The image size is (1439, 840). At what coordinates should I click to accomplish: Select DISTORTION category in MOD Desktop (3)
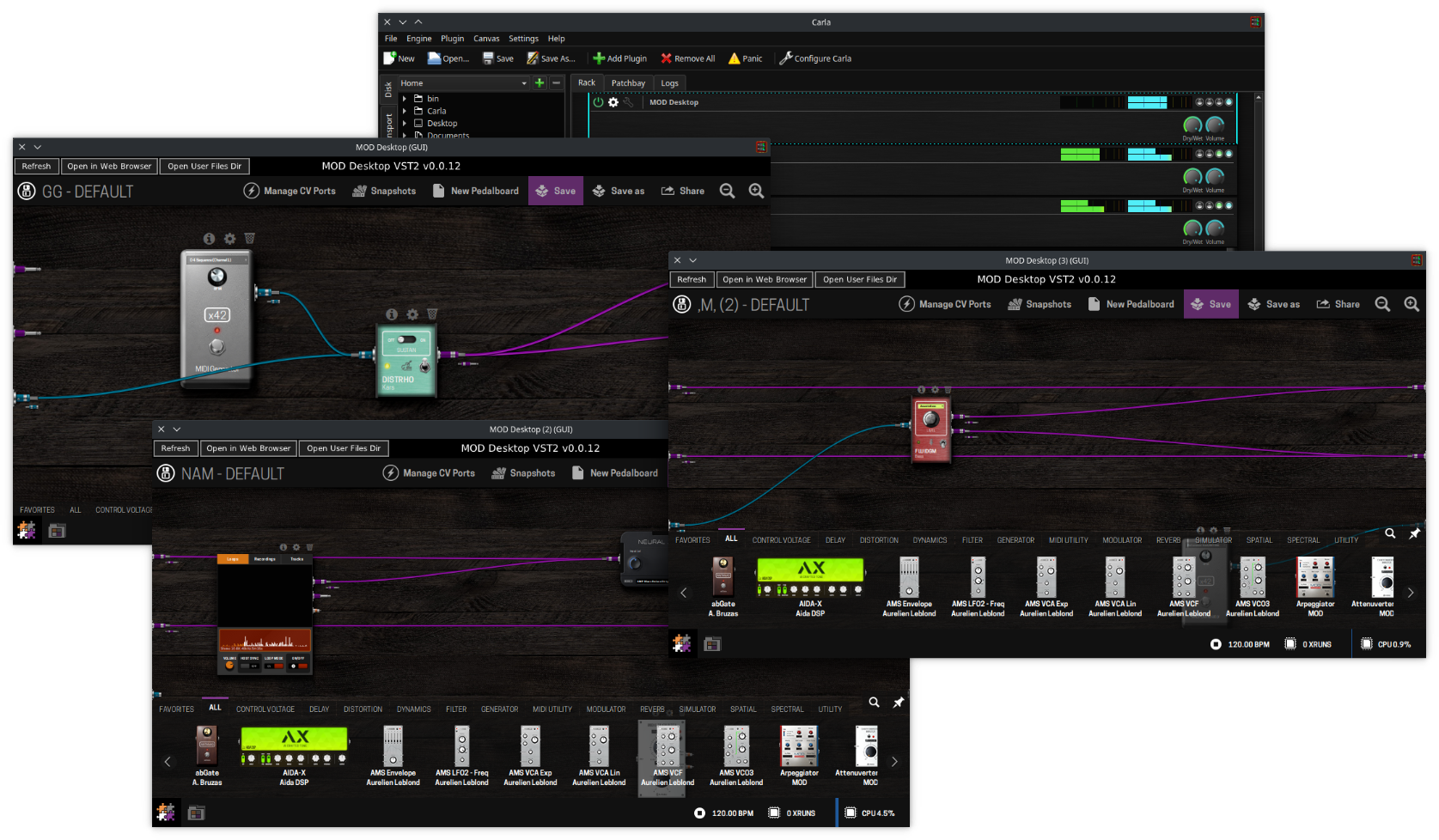[x=879, y=540]
